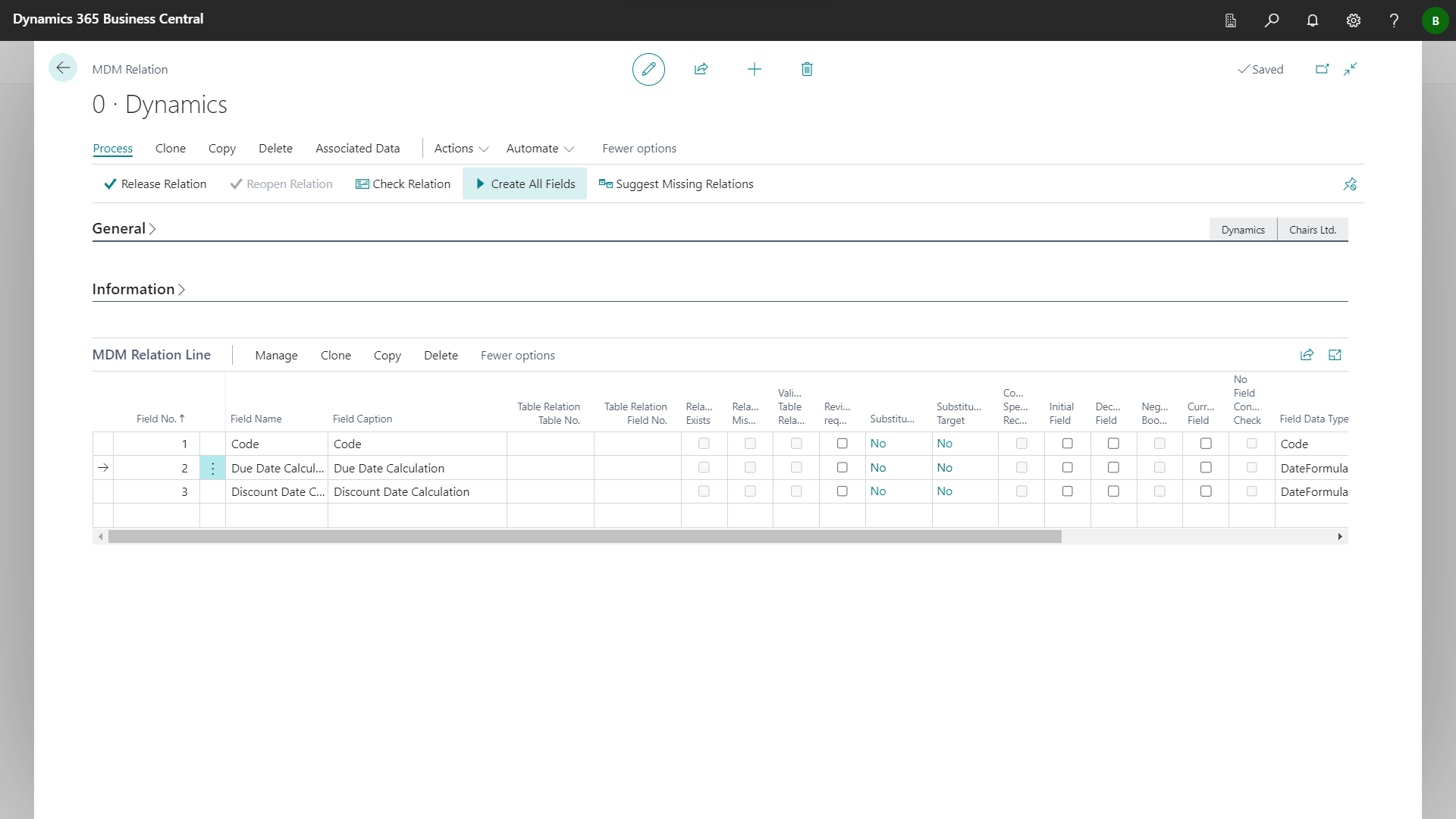This screenshot has width=1456, height=819.
Task: Toggle Currency Field for Discount Date Calculation row
Action: click(x=1206, y=491)
